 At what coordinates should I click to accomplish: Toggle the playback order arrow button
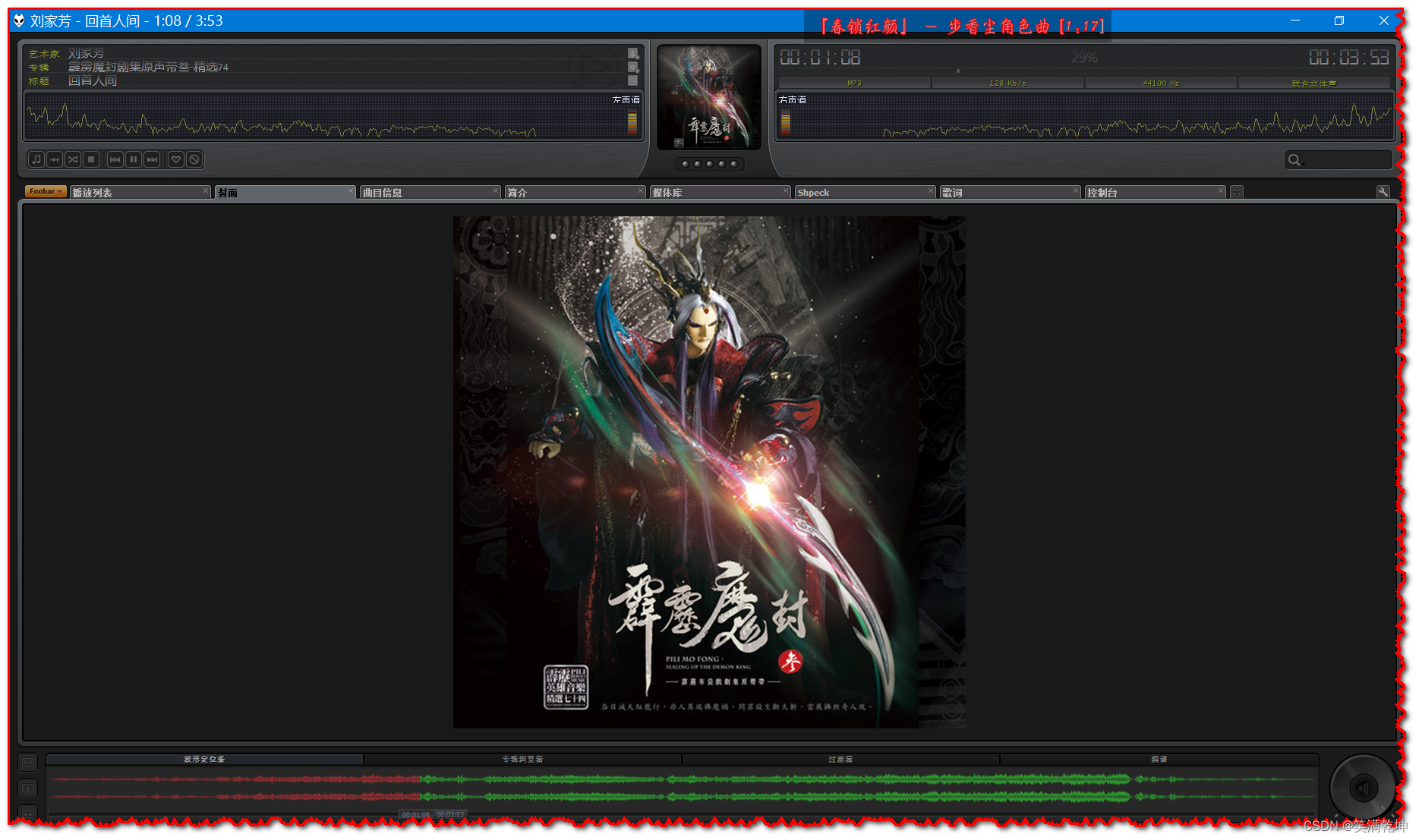click(55, 159)
